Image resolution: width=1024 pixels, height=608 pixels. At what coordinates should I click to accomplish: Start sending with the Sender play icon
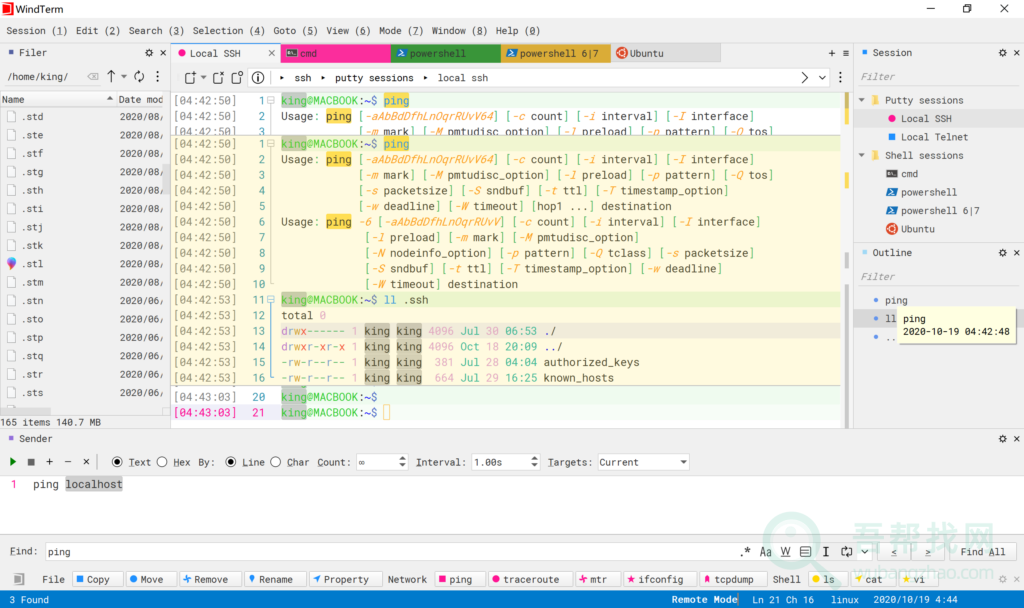point(13,462)
